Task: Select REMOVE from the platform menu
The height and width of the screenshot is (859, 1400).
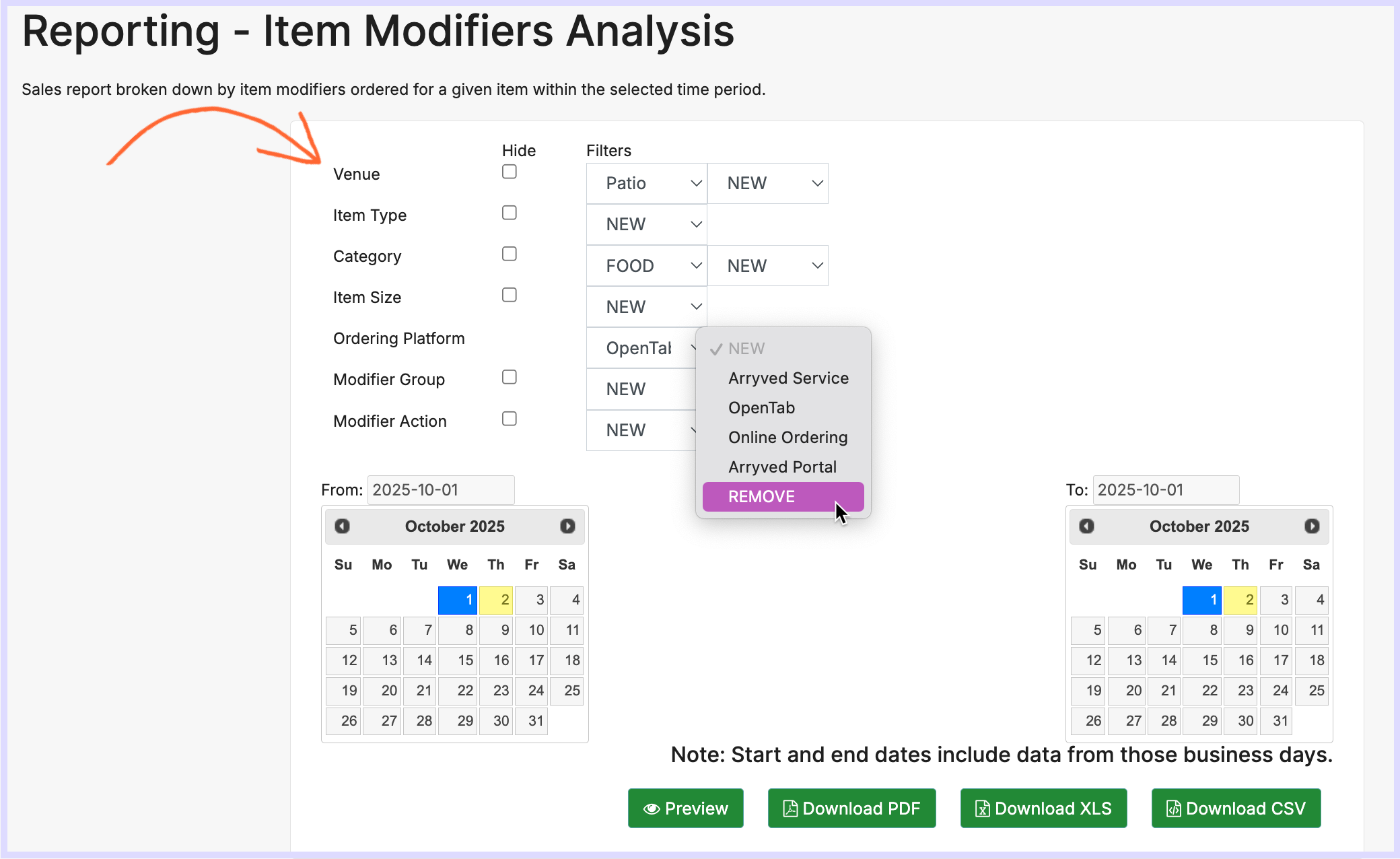Action: pos(783,497)
